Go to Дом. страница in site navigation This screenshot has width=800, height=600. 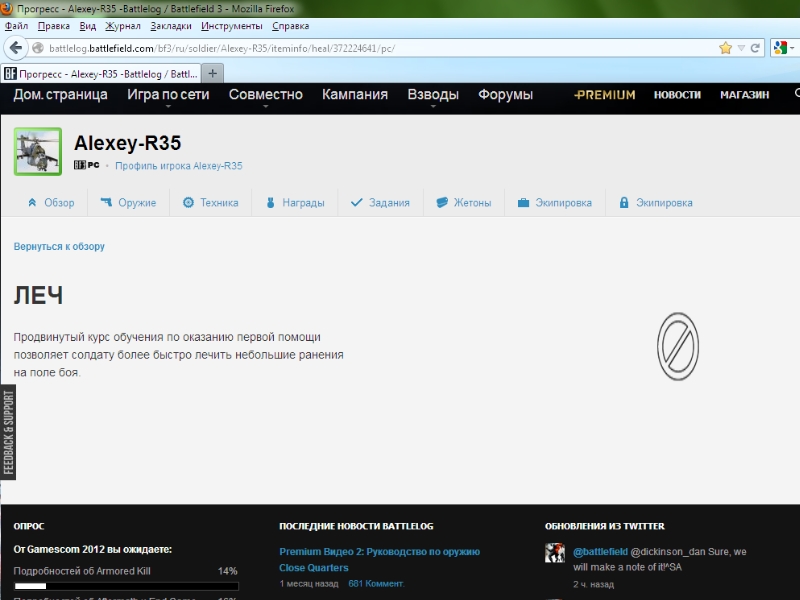60,94
